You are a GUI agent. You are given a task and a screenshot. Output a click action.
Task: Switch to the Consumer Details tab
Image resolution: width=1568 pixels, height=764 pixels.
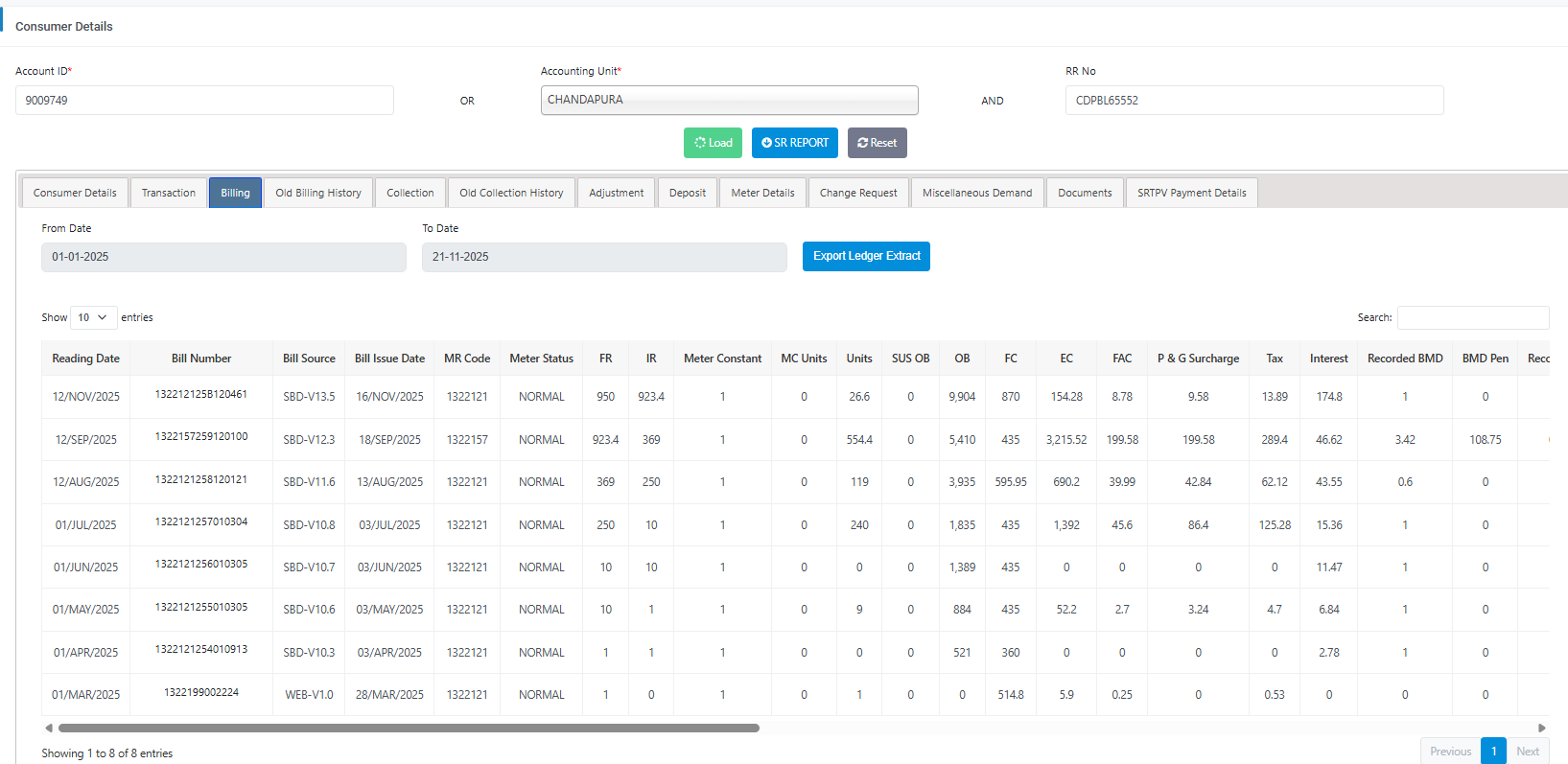click(75, 193)
